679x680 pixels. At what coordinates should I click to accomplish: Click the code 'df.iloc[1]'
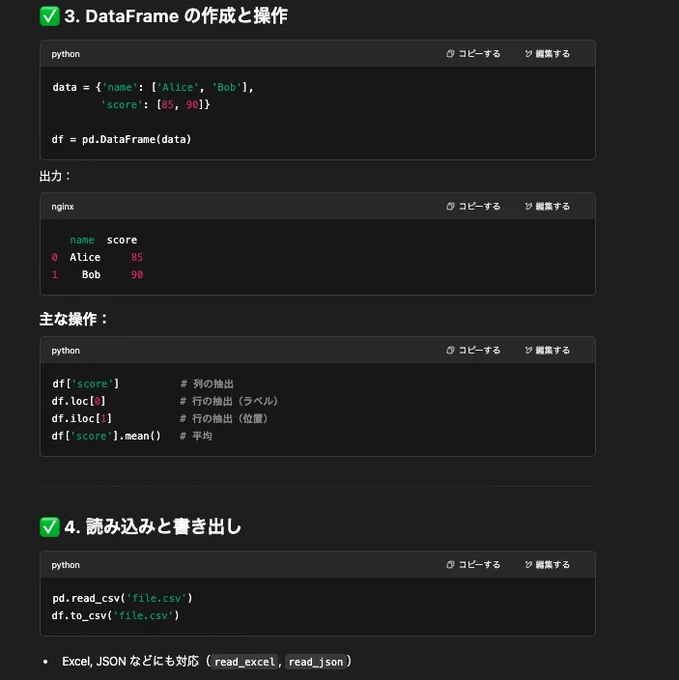[x=82, y=419]
